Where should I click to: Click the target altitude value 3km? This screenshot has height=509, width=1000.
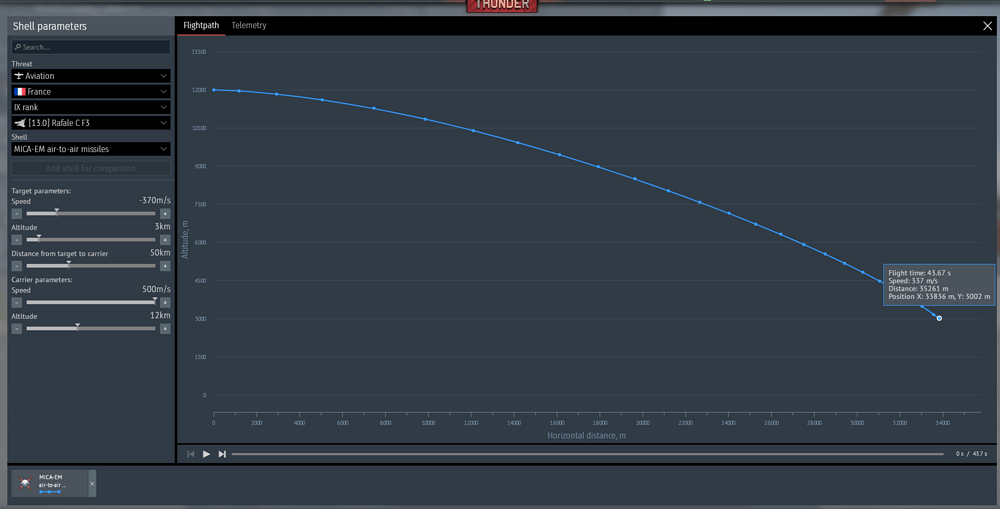[x=163, y=226]
